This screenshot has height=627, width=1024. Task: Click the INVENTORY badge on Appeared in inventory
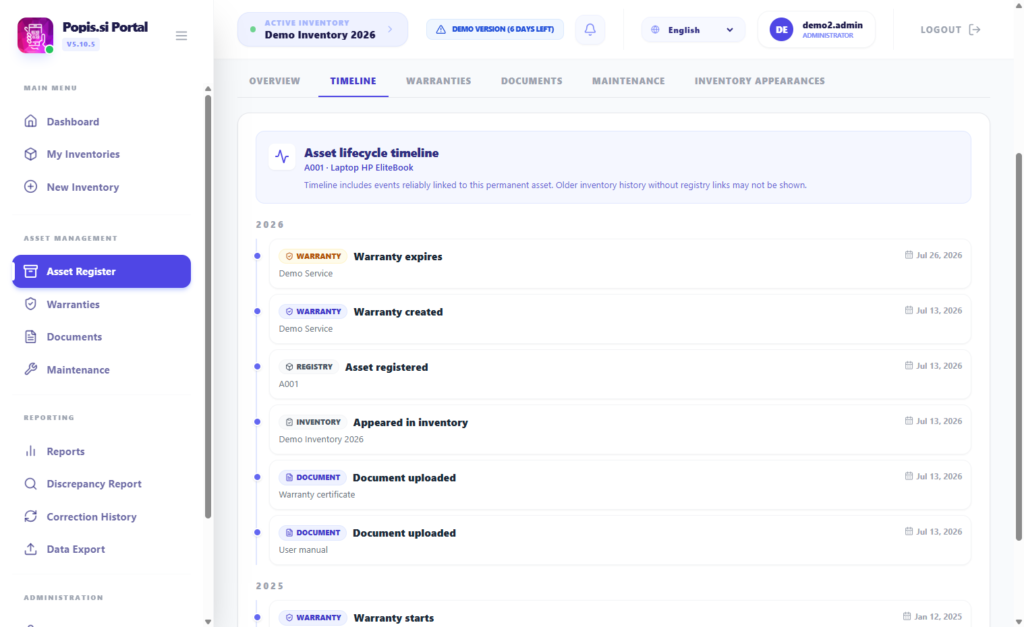pyautogui.click(x=313, y=422)
